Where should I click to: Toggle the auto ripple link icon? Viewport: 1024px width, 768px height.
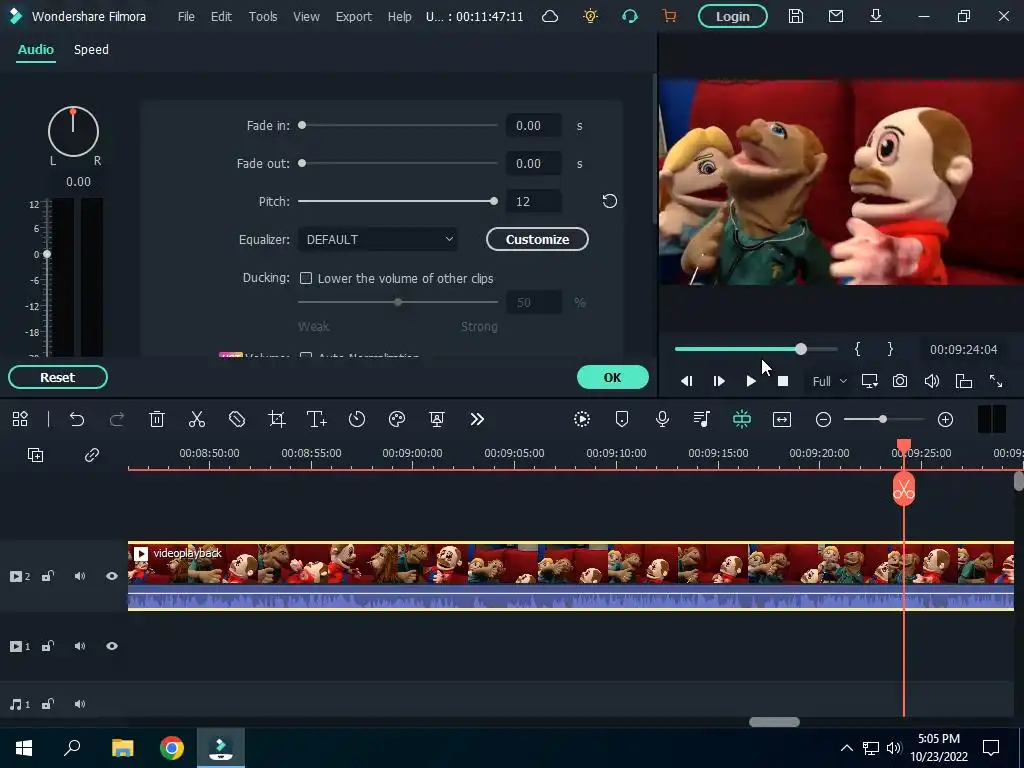92,455
